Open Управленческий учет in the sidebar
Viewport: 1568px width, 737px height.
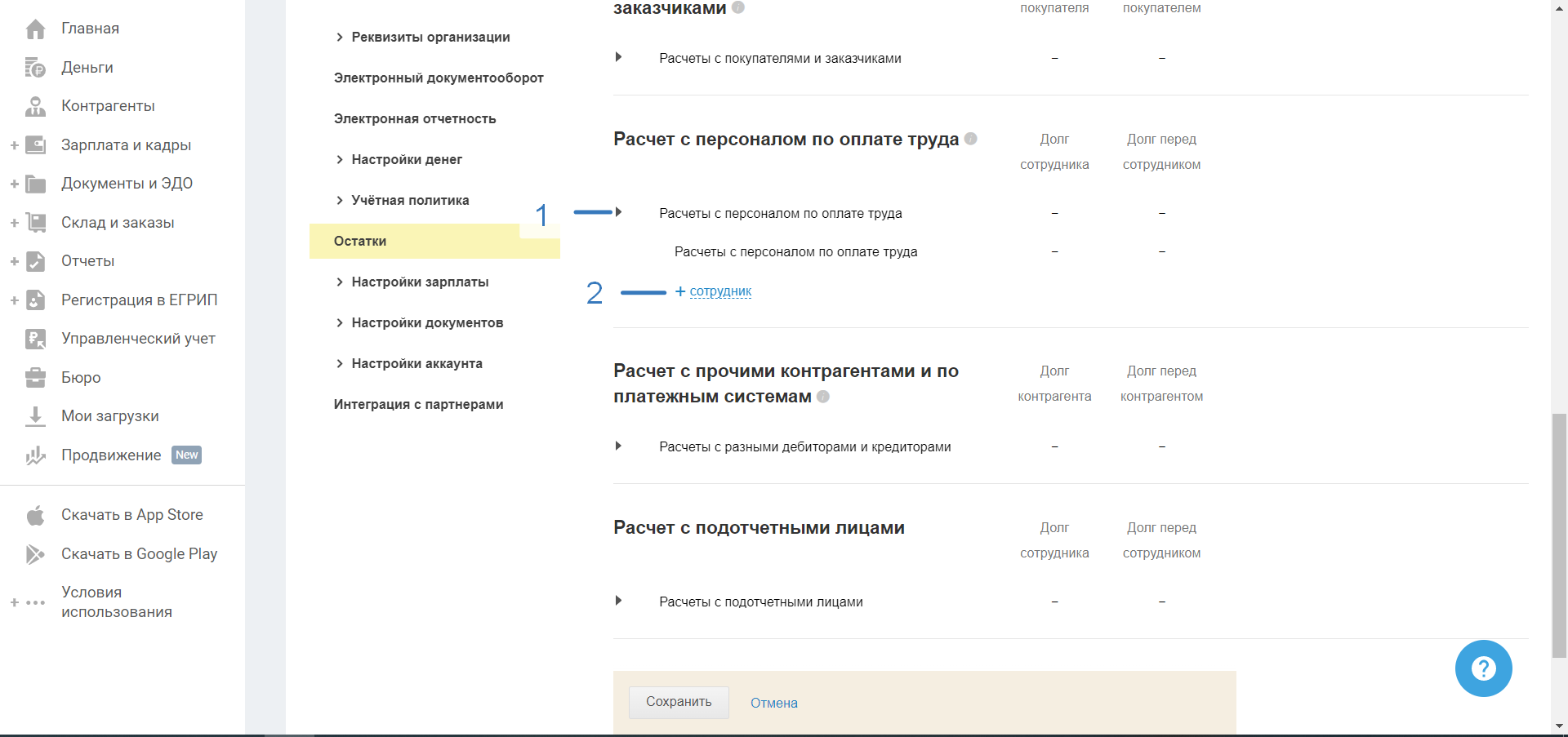point(138,339)
